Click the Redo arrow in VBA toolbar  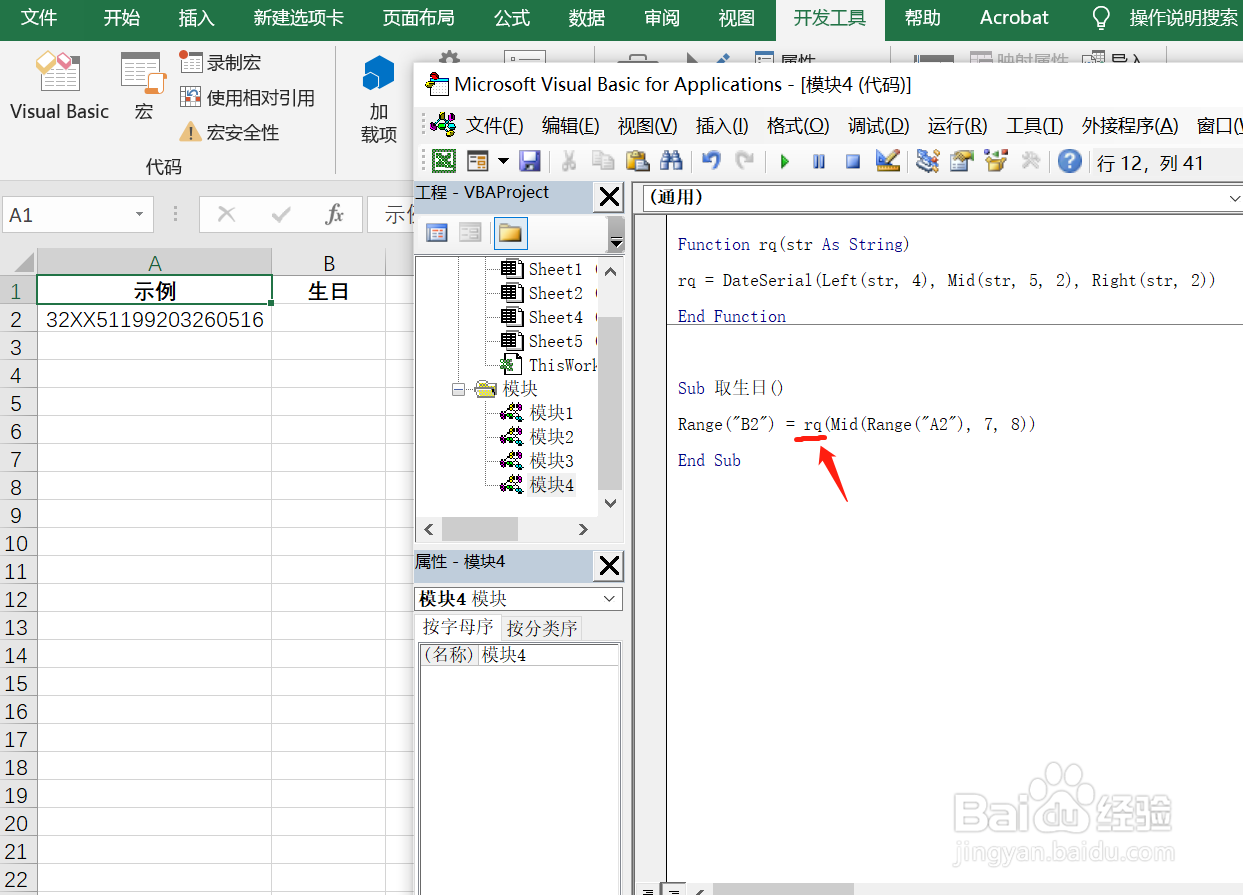point(745,161)
